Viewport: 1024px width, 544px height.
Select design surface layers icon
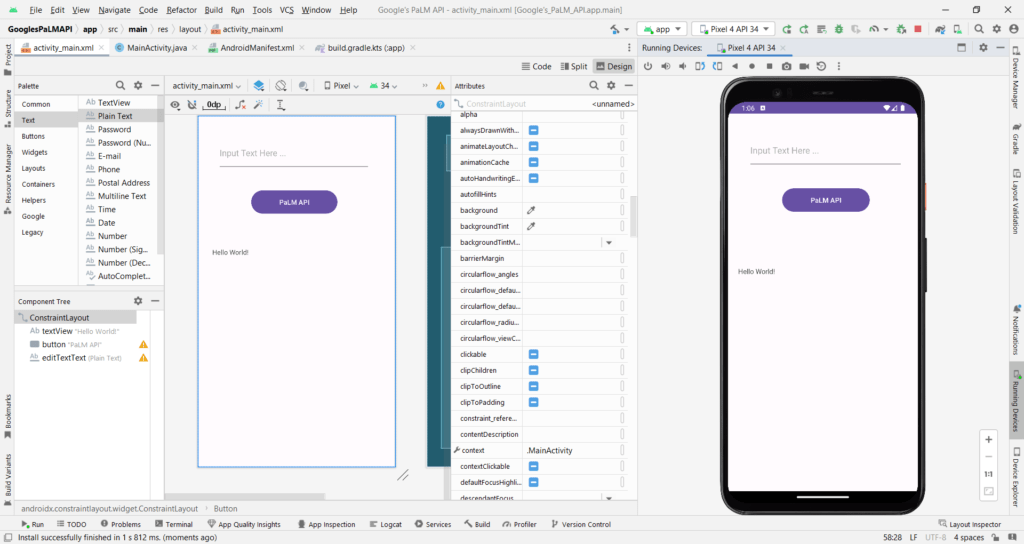(x=259, y=86)
